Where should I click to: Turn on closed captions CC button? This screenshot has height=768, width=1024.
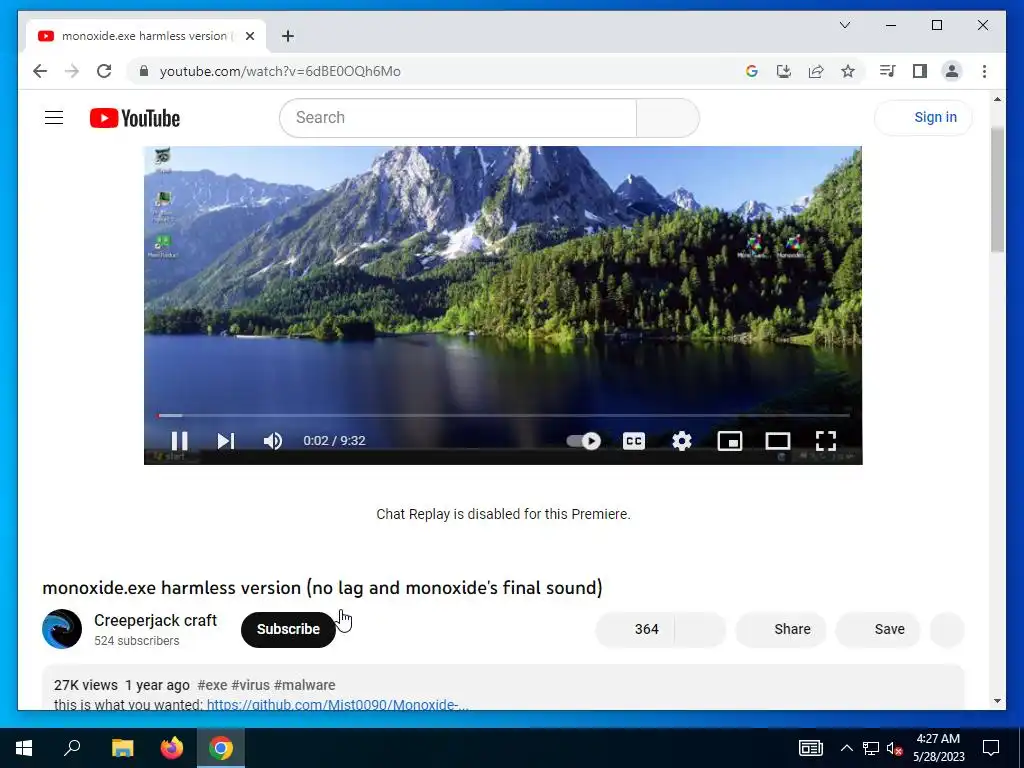point(633,441)
